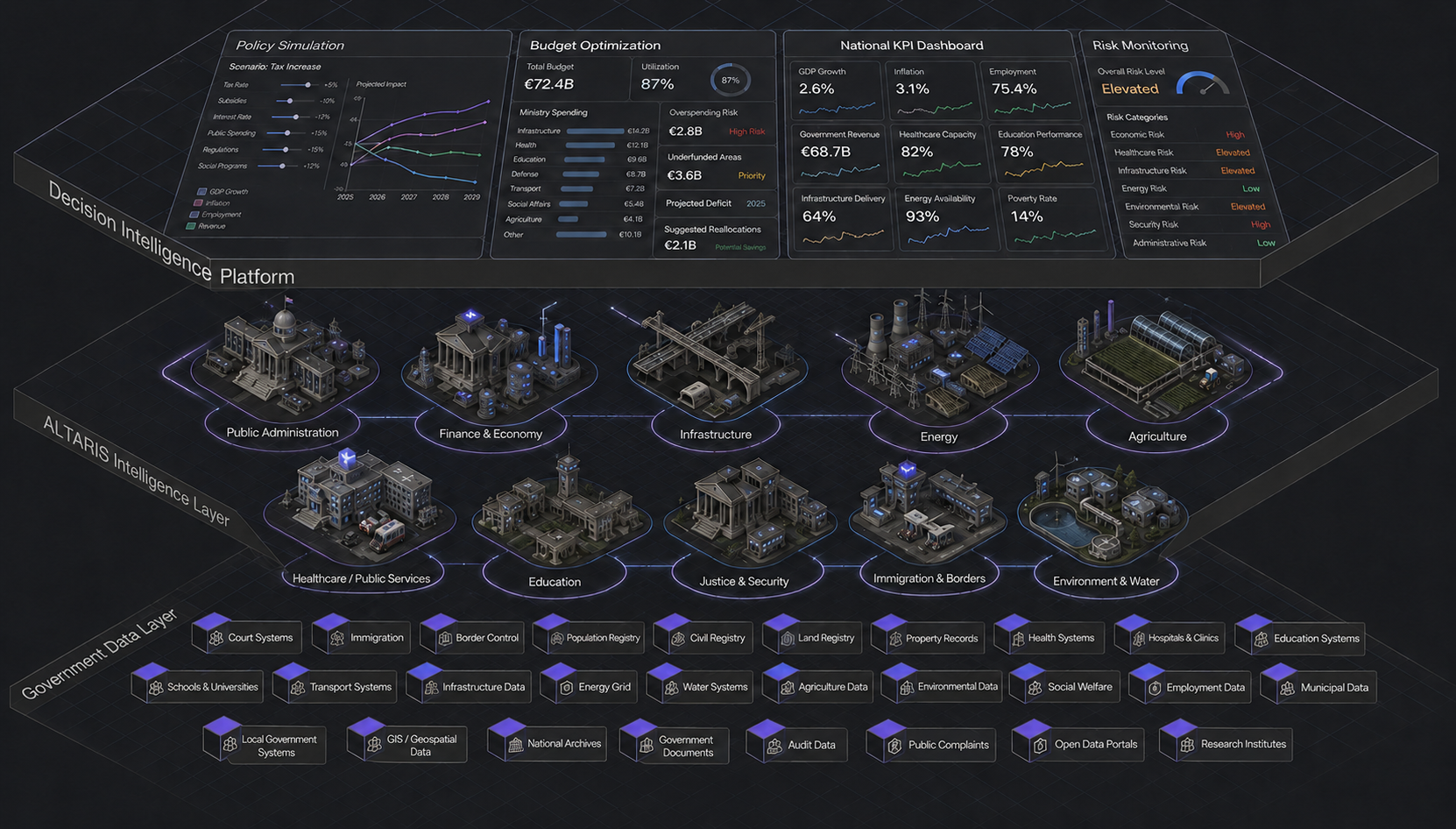Viewport: 1456px width, 829px height.
Task: Open the Government Documents data source
Action: pos(674,743)
